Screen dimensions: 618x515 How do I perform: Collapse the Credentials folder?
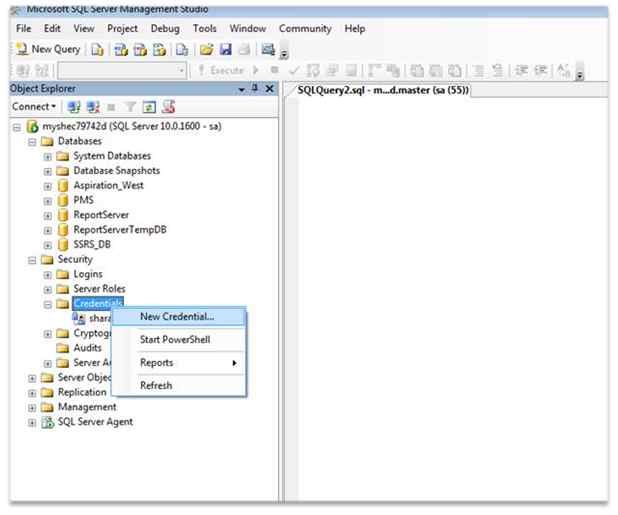point(47,305)
